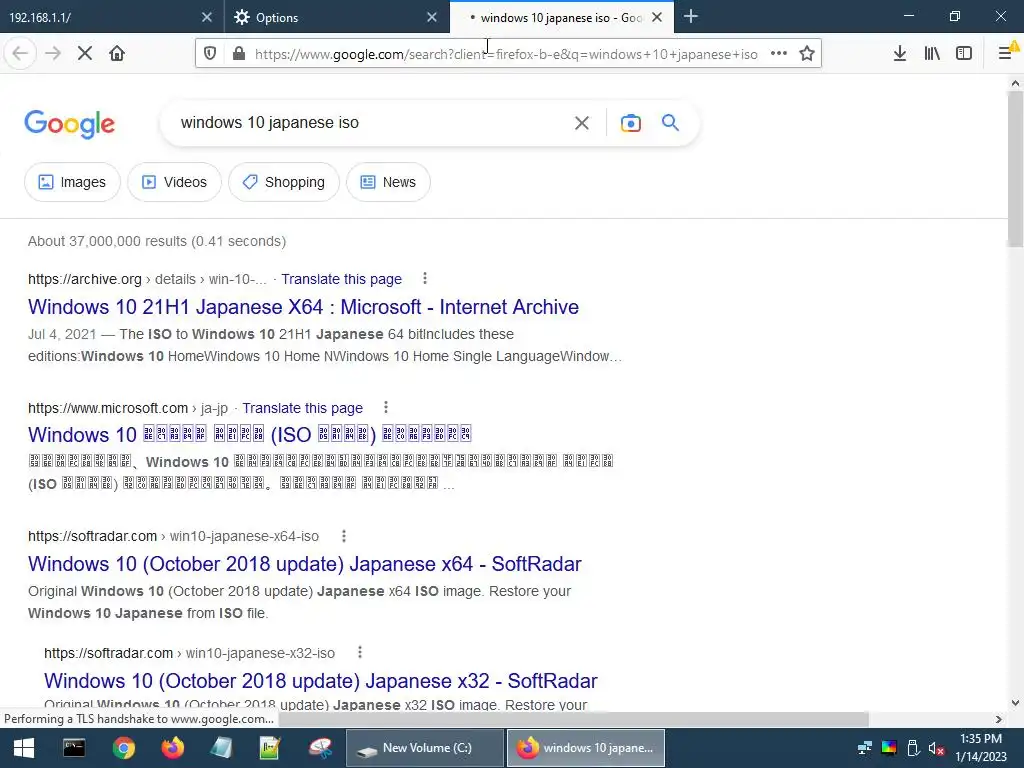The image size is (1024, 768).
Task: Open Windows 10 21H1 Japanese X64 Internet Archive link
Action: pyautogui.click(x=304, y=307)
